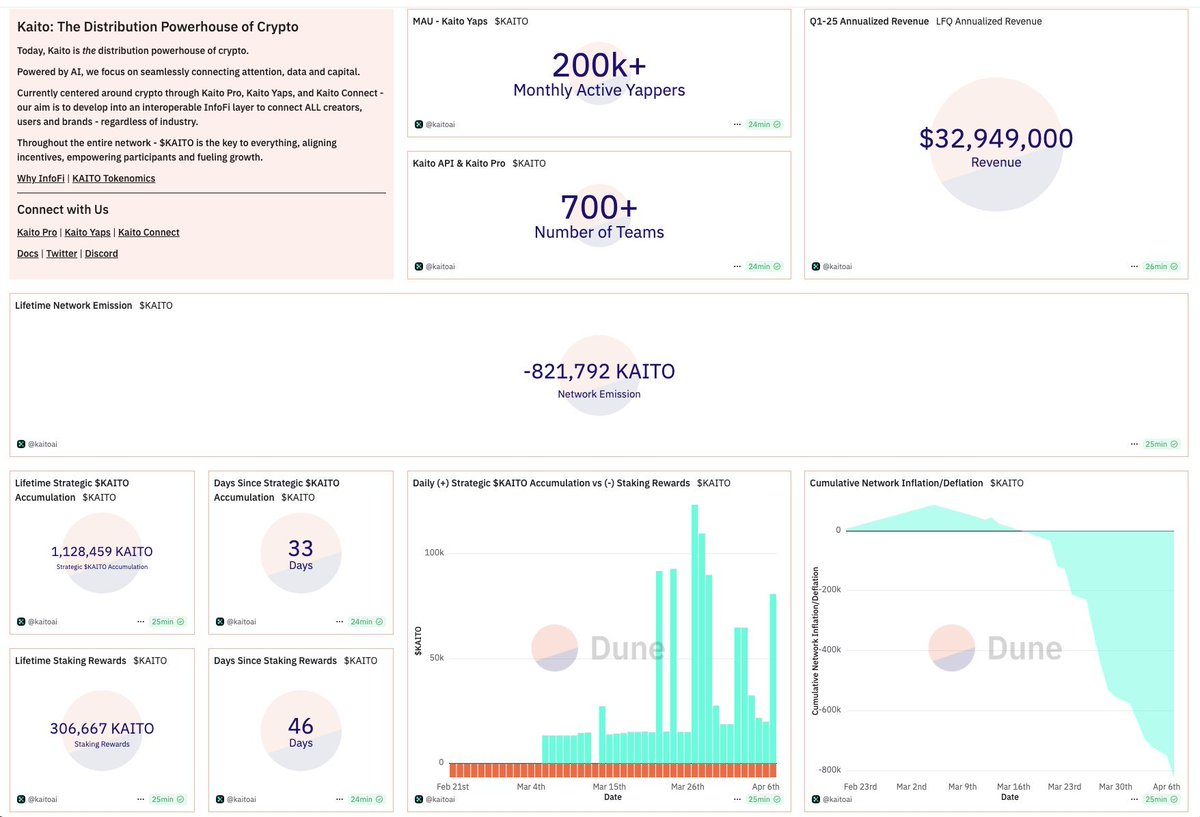Open the three-dot menu on Cumulative Network Inflation/Deflation chart
Image resolution: width=1200 pixels, height=817 pixels.
click(x=1134, y=799)
